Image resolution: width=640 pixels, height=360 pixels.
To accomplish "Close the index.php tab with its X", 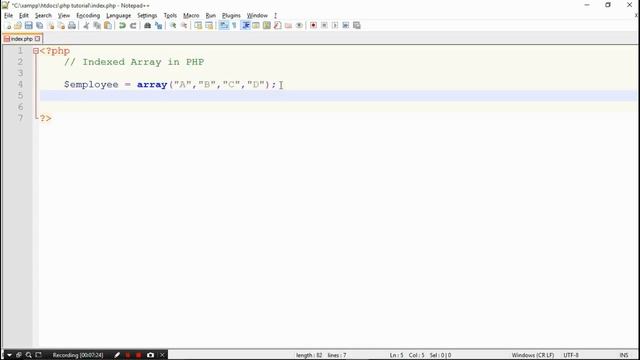I will (x=38, y=39).
